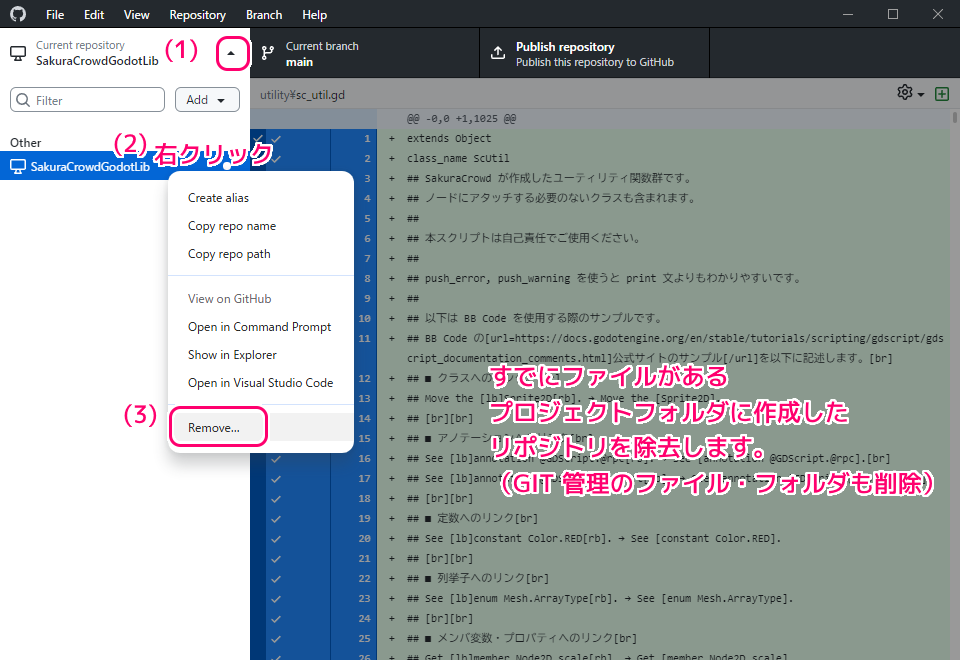Collapse the Current repository dropdown arrow
The height and width of the screenshot is (660, 960).
pyautogui.click(x=231, y=53)
